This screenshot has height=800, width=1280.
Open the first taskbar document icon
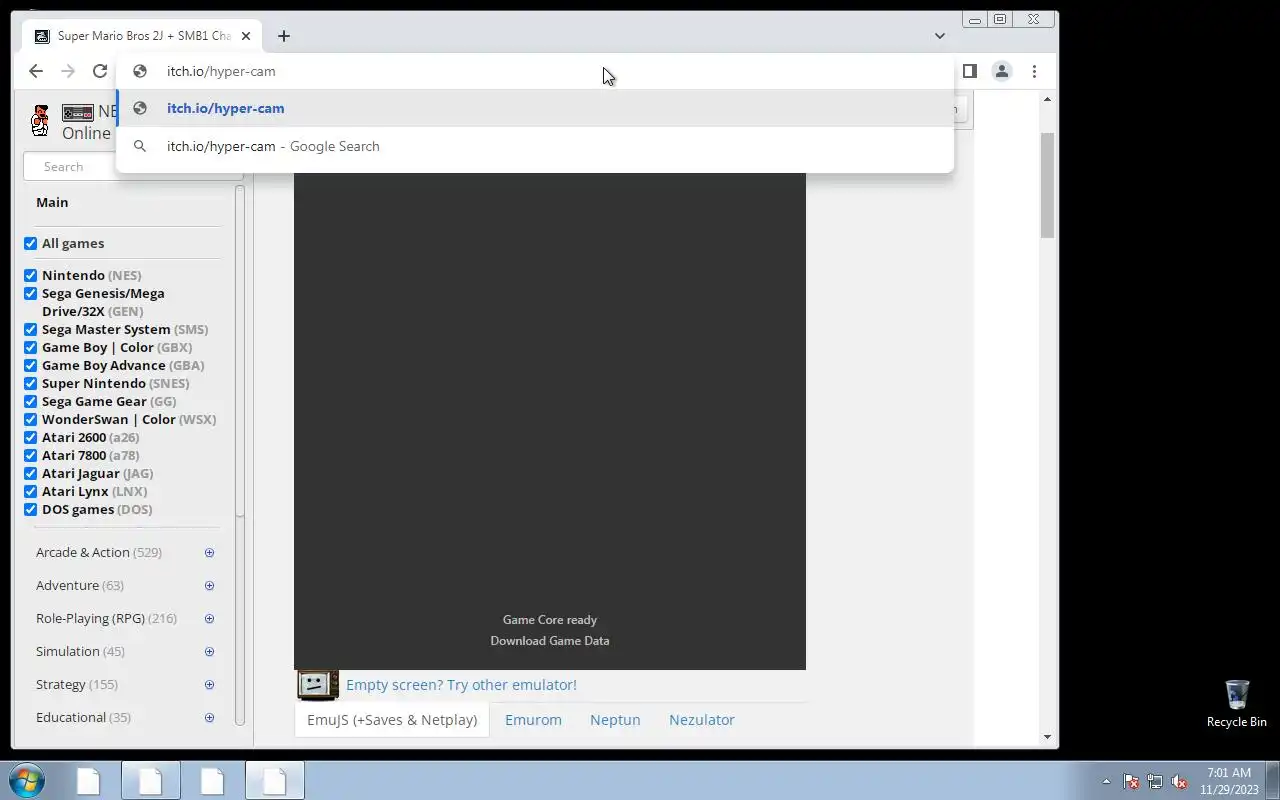click(x=88, y=780)
